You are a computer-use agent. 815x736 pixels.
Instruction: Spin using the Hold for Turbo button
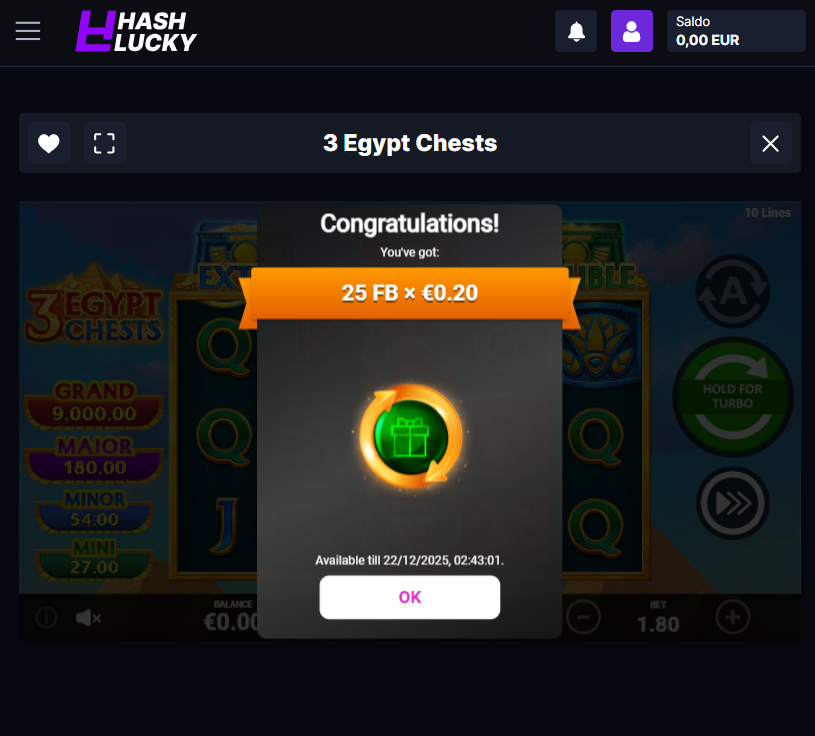coord(733,397)
